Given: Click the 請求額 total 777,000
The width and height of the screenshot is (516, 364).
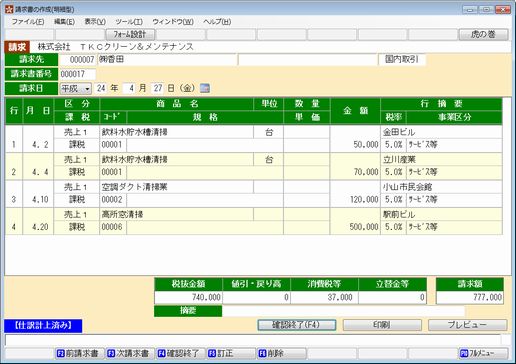Looking at the screenshot, I should pyautogui.click(x=470, y=297).
